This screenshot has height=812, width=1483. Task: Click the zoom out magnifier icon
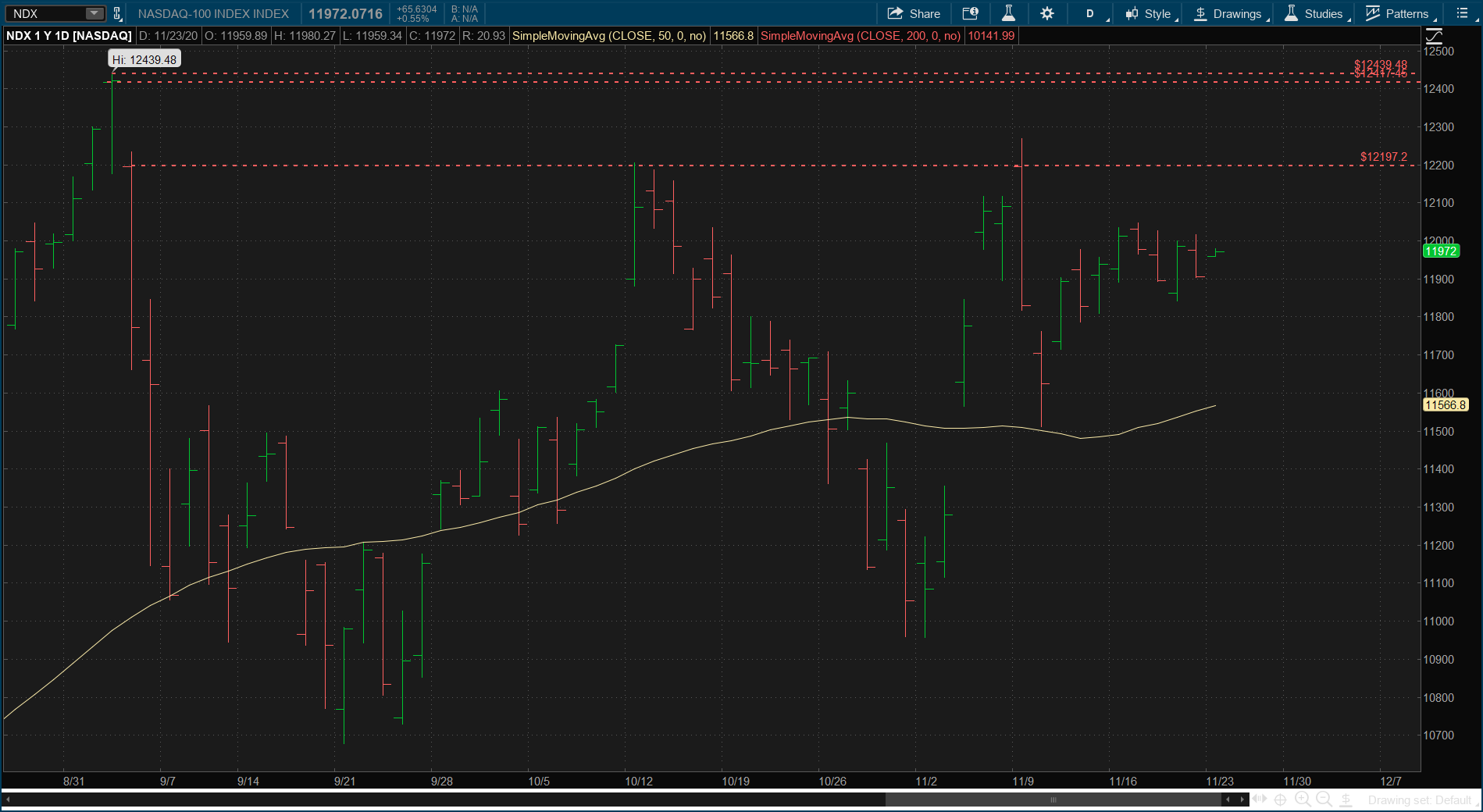pyautogui.click(x=1324, y=800)
